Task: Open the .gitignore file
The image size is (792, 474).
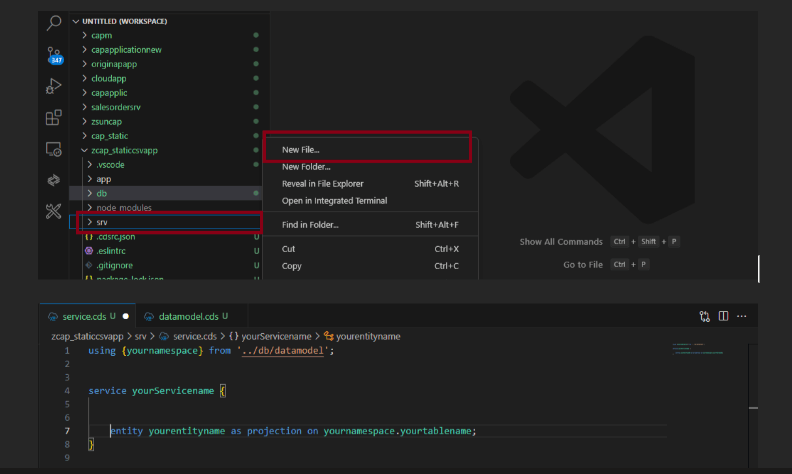Action: 115,265
